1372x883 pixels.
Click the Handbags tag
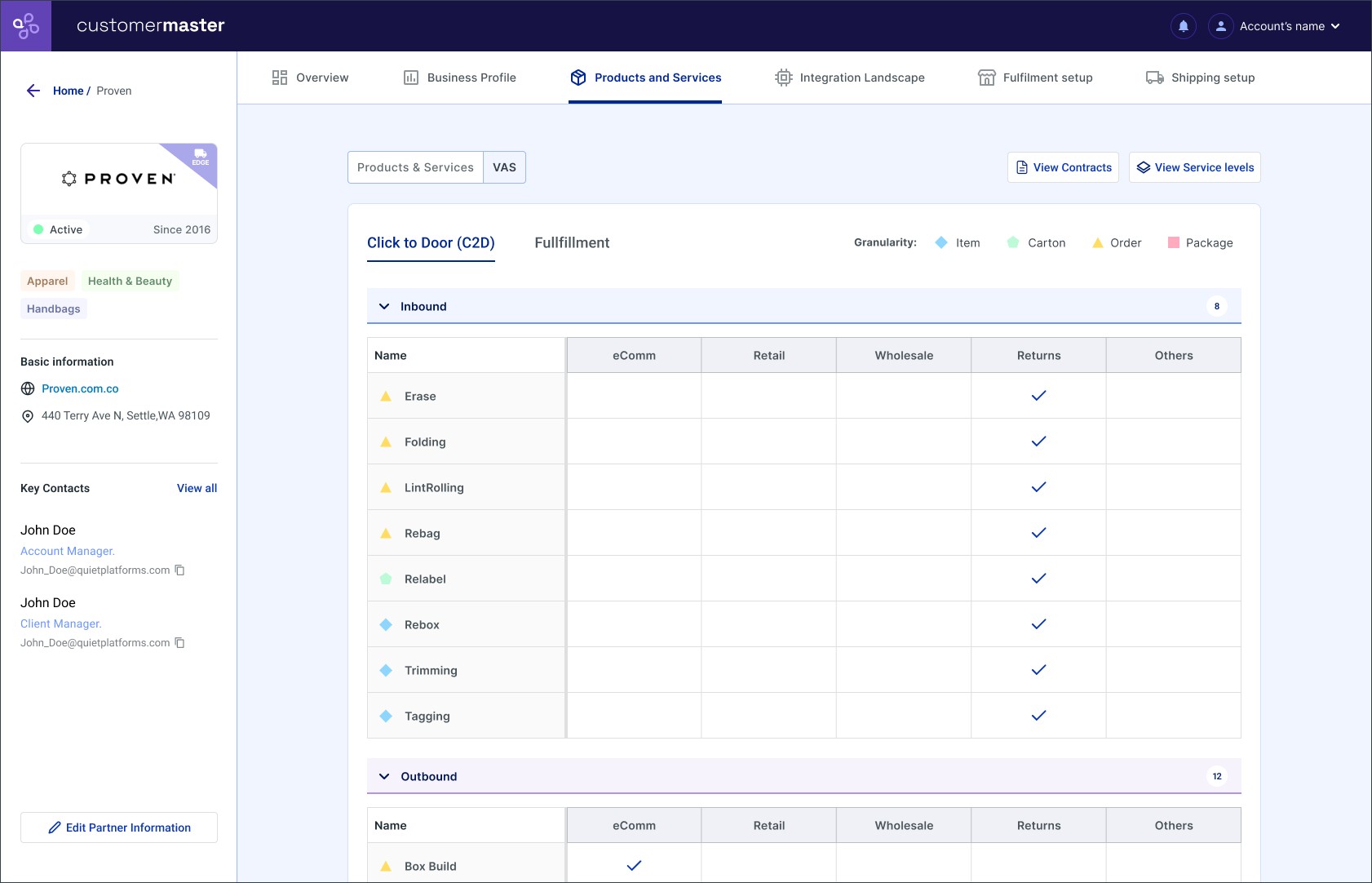[x=54, y=308]
